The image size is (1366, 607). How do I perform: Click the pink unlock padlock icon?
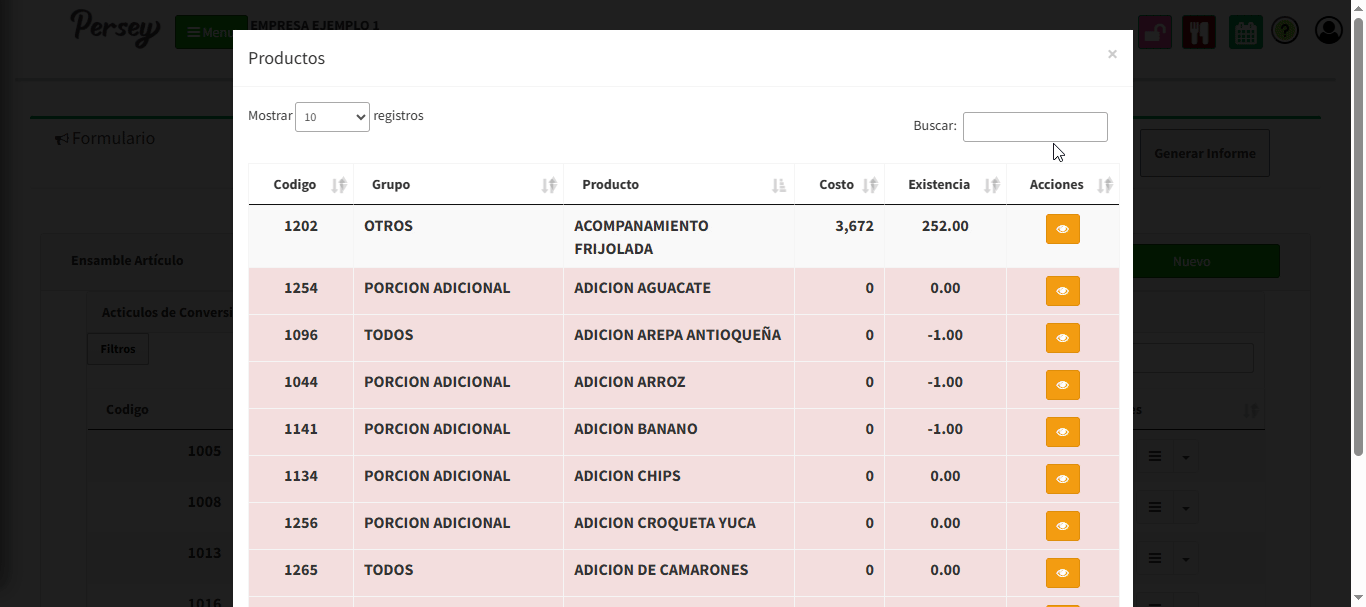(1155, 32)
